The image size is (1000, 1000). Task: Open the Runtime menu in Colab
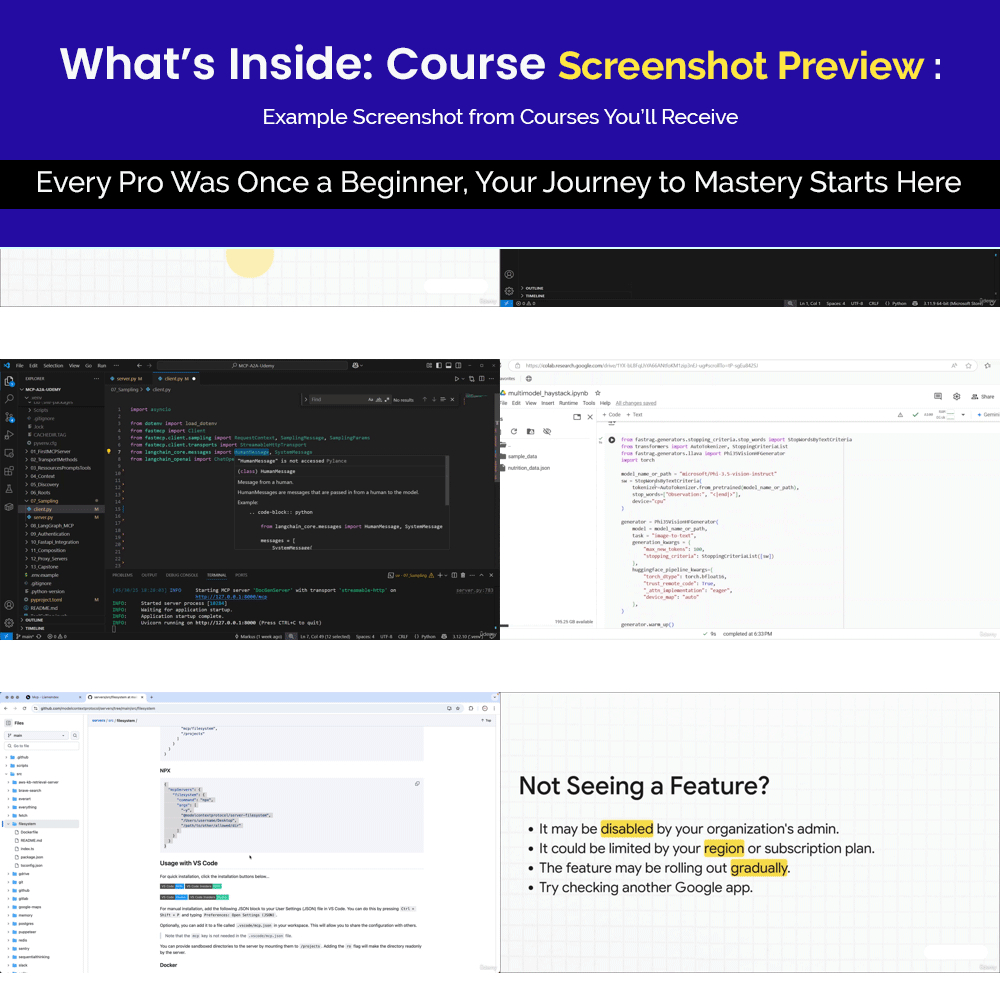coord(568,403)
